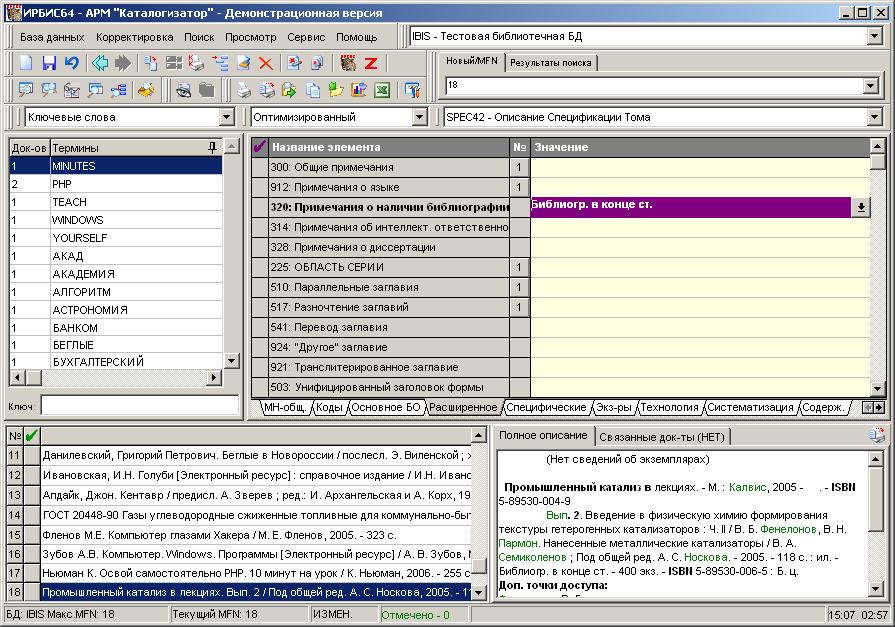Image resolution: width=895 pixels, height=627 pixels.
Task: Go to the previous record with the green double arrow
Action: [100, 63]
